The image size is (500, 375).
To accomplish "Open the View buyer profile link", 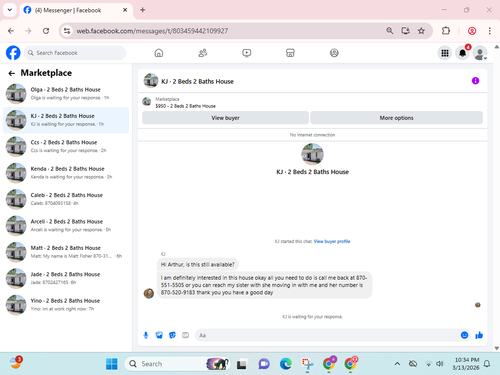I will coord(332,241).
